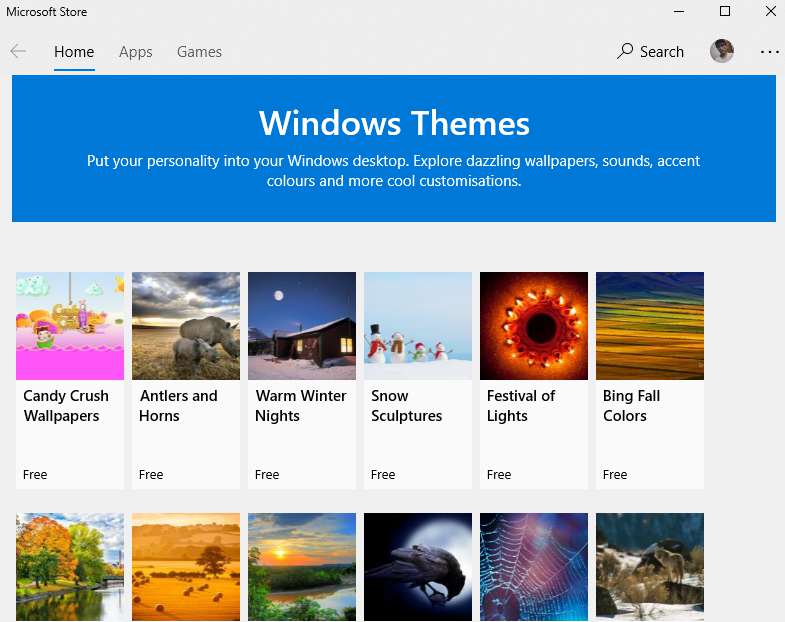Maximize the Microsoft Store window

point(724,11)
